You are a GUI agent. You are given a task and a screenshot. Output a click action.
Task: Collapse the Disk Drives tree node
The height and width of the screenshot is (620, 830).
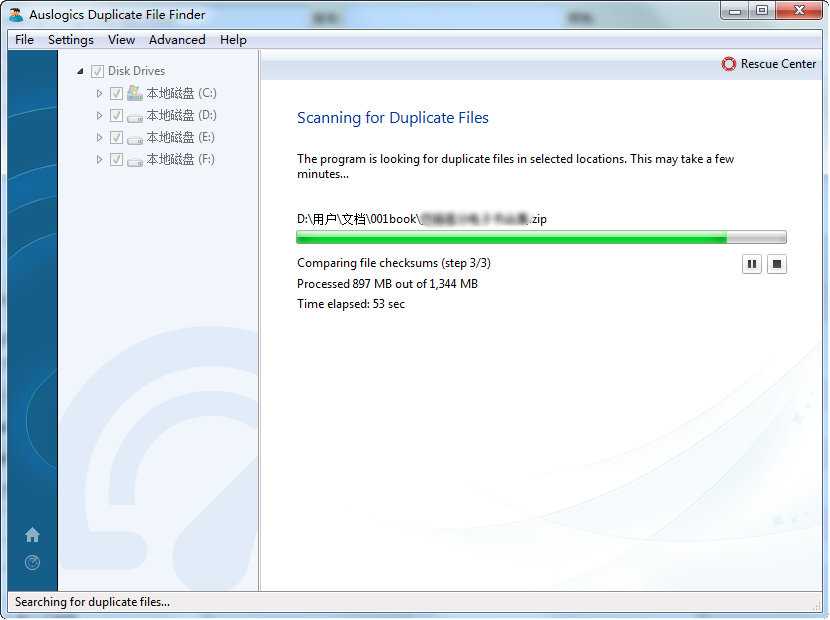80,71
